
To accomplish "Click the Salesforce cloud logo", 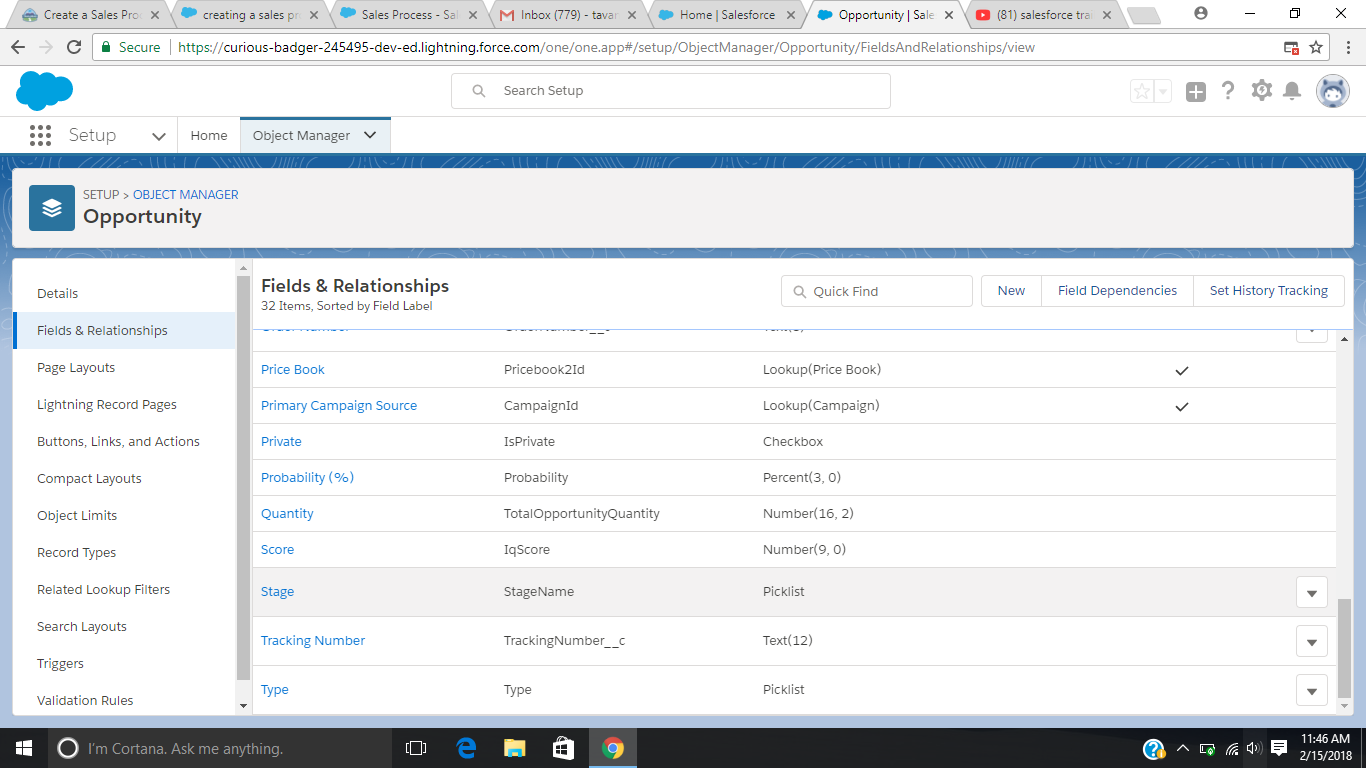I will pos(44,91).
